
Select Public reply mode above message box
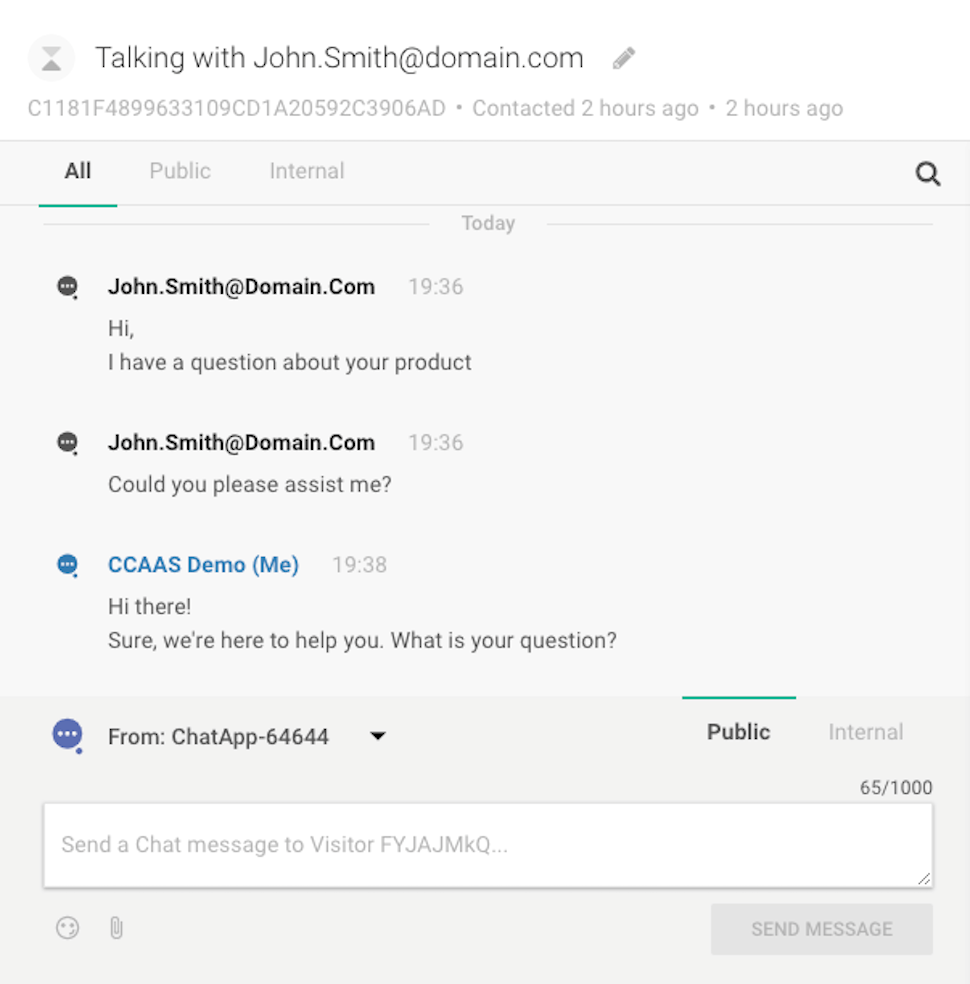tap(738, 732)
